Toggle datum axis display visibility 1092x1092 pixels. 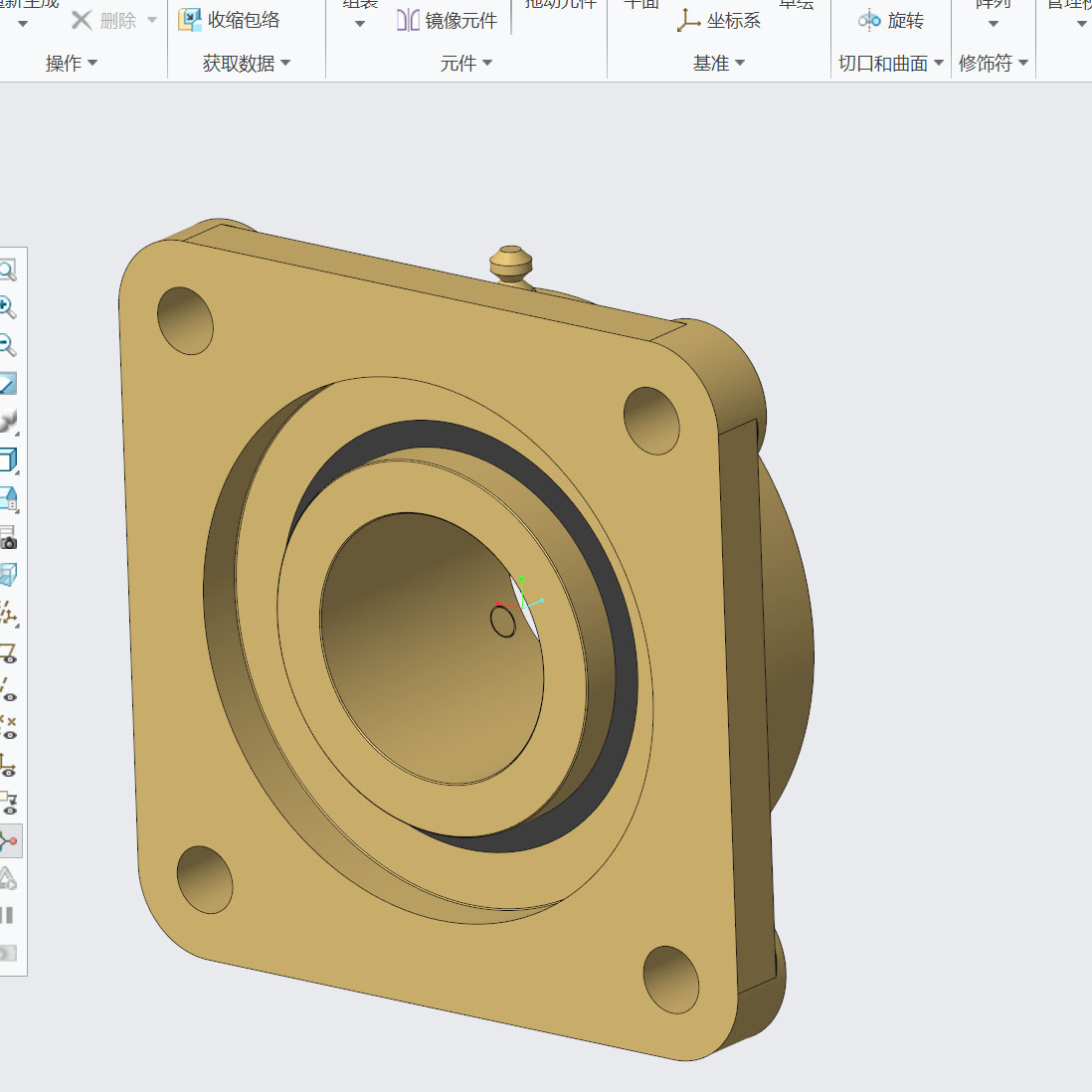click(7, 688)
